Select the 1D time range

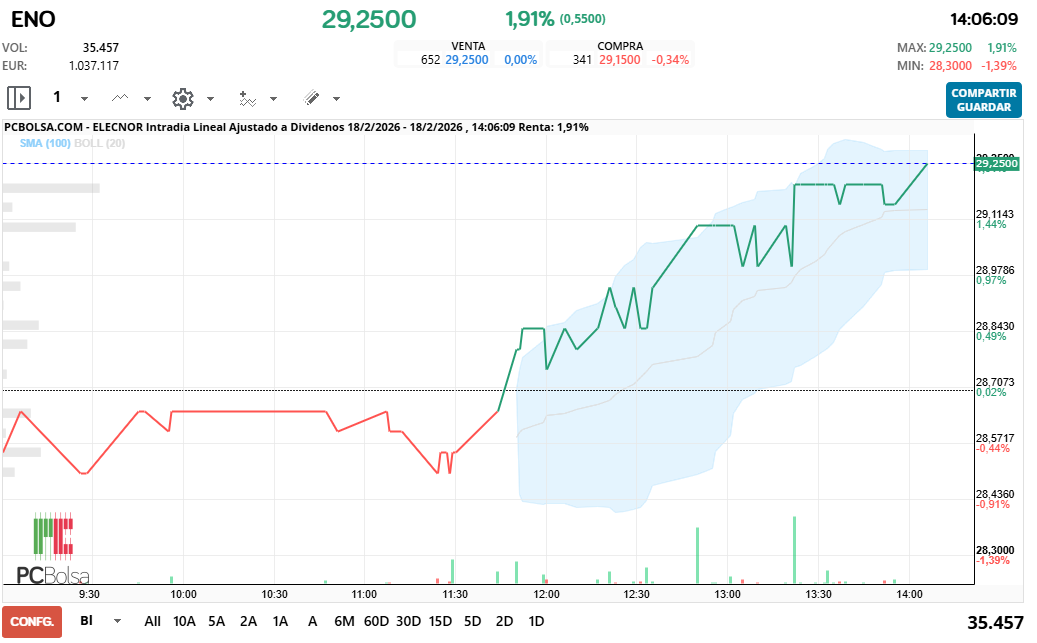536,621
